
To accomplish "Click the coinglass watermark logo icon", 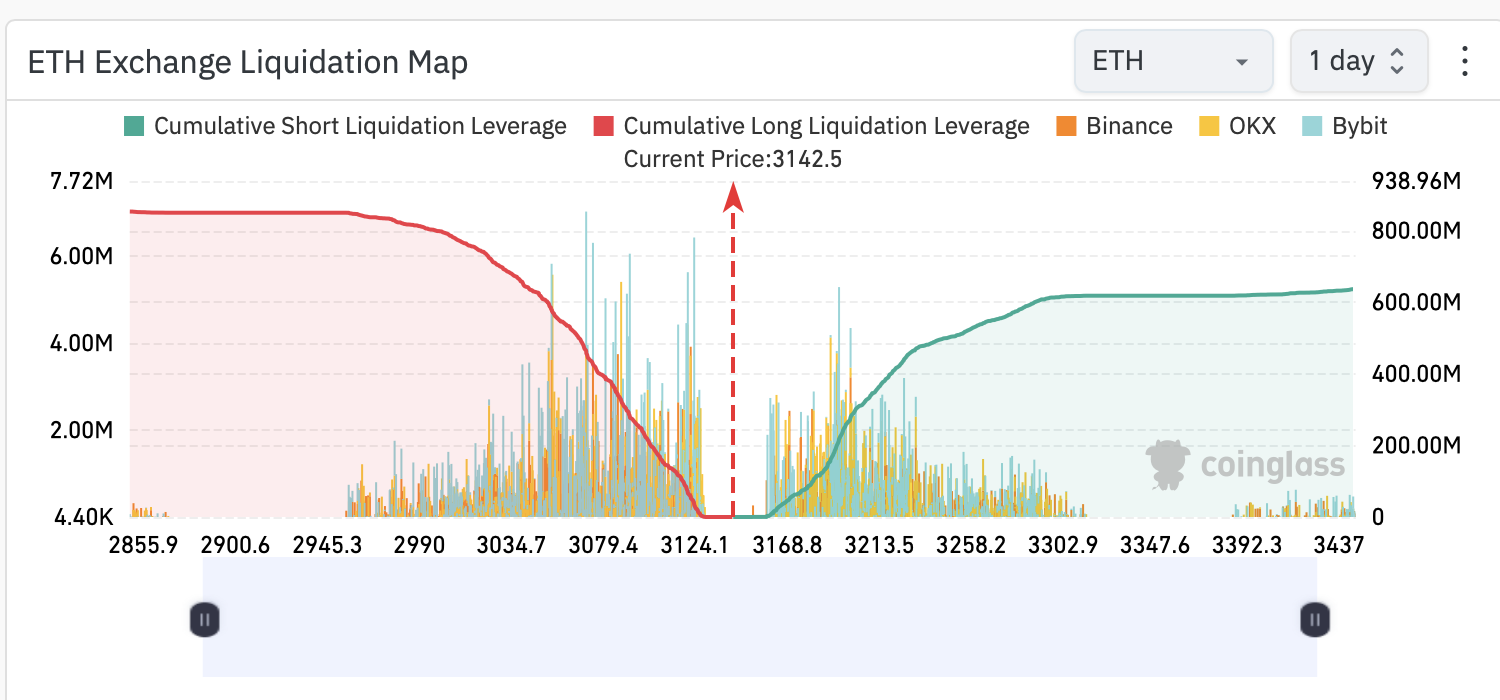I will [x=1167, y=464].
